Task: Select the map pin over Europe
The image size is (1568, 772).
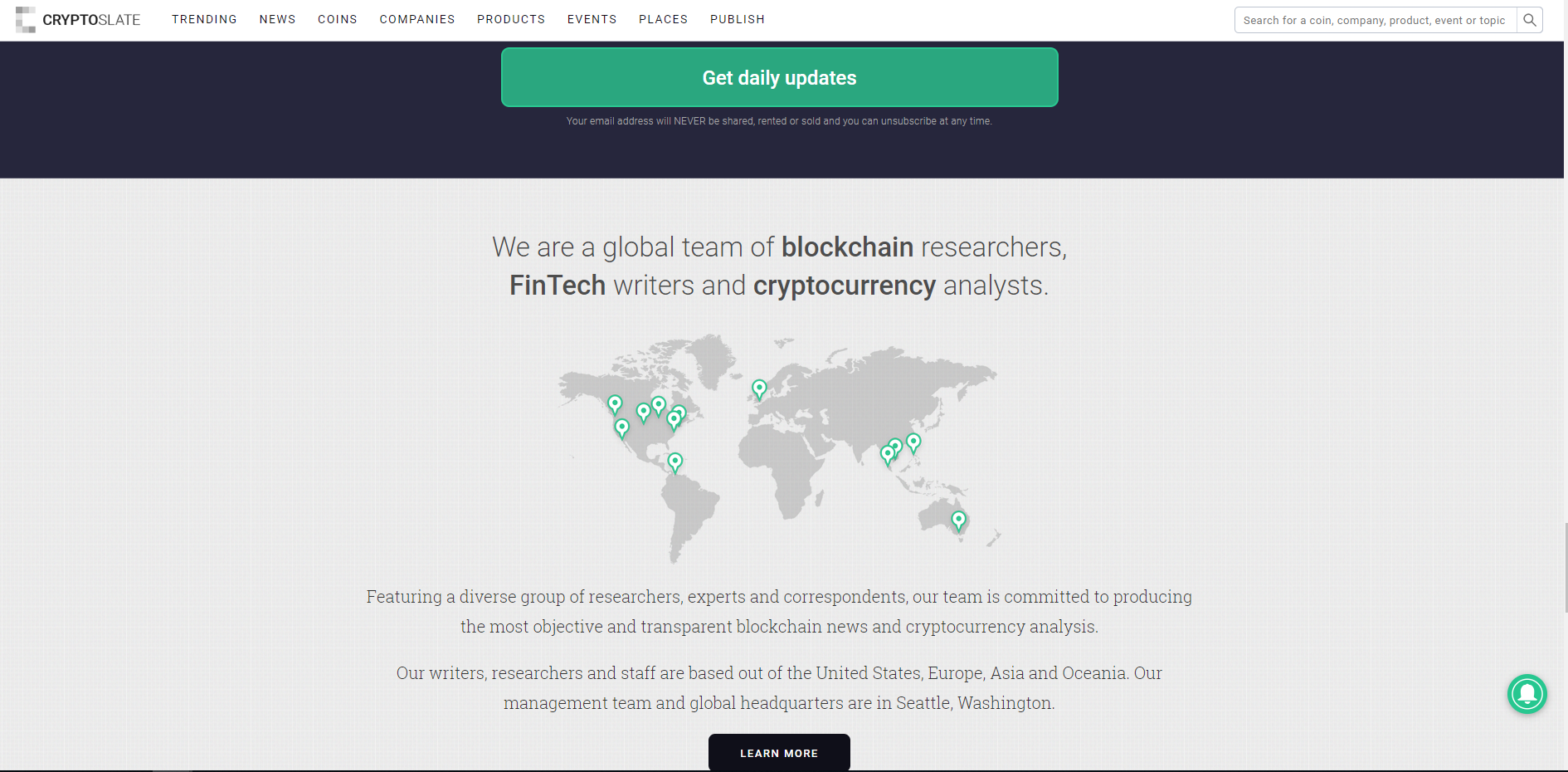Action: pyautogui.click(x=759, y=389)
